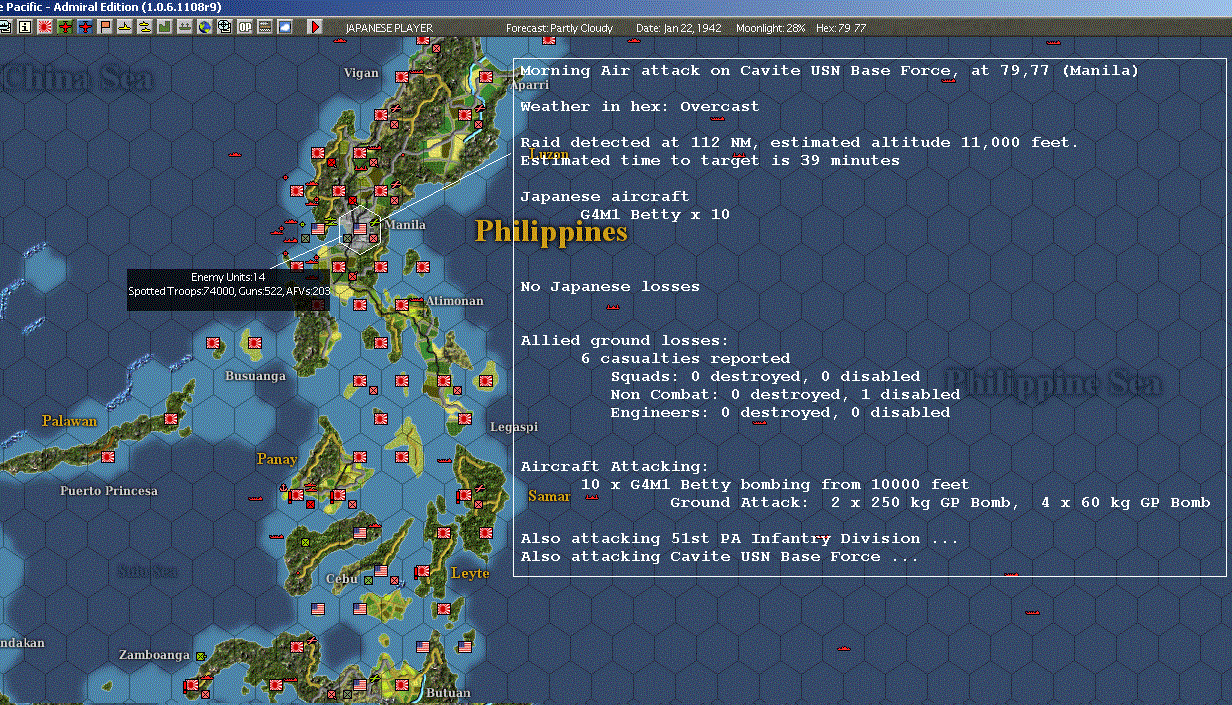Click the Cebu base label
Screen dimensions: 1232x705
[x=342, y=579]
